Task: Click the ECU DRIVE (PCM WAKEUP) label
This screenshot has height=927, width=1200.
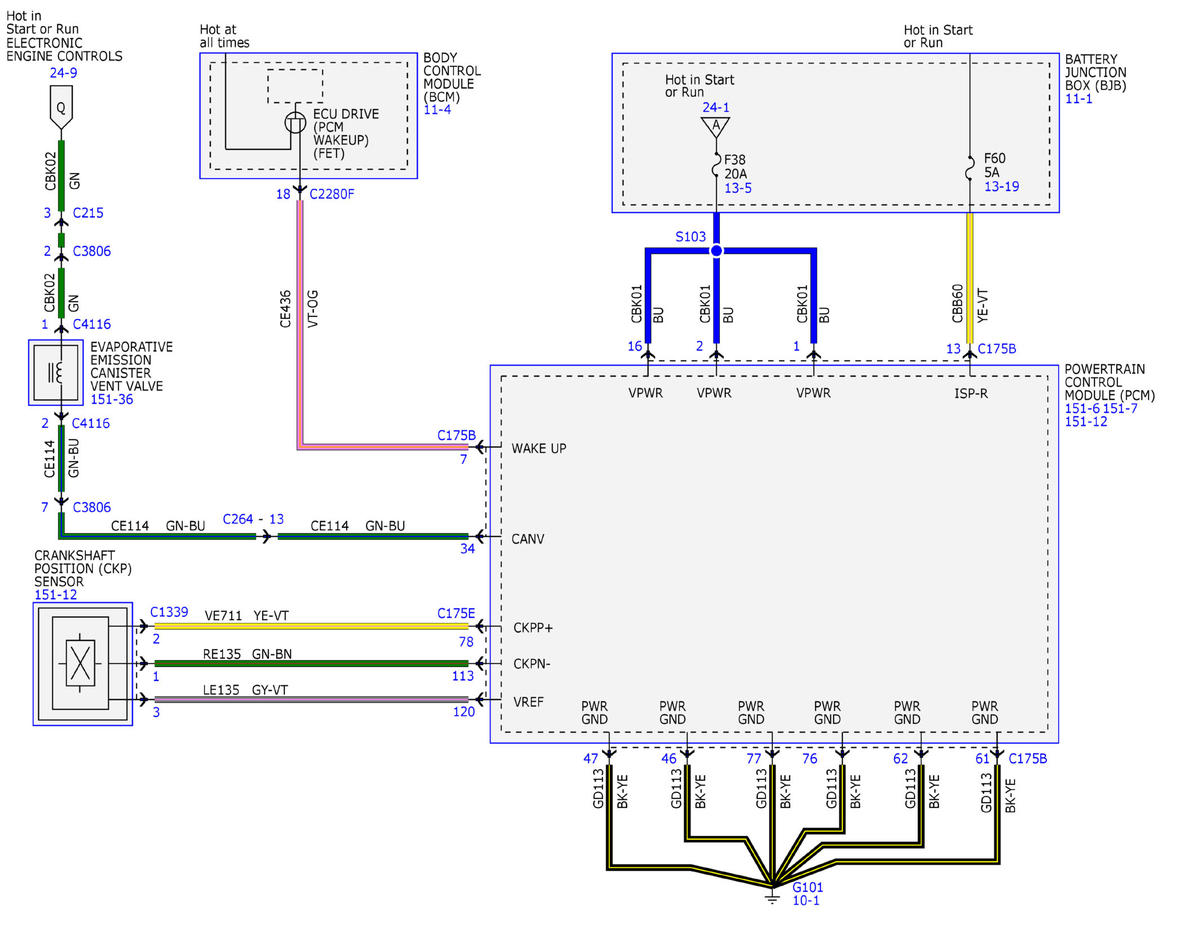Action: click(x=346, y=134)
